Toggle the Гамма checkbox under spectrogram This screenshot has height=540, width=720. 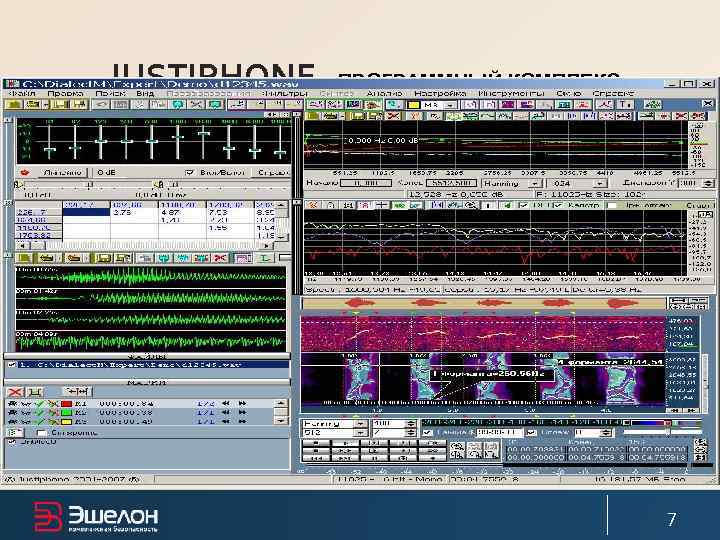[428, 433]
